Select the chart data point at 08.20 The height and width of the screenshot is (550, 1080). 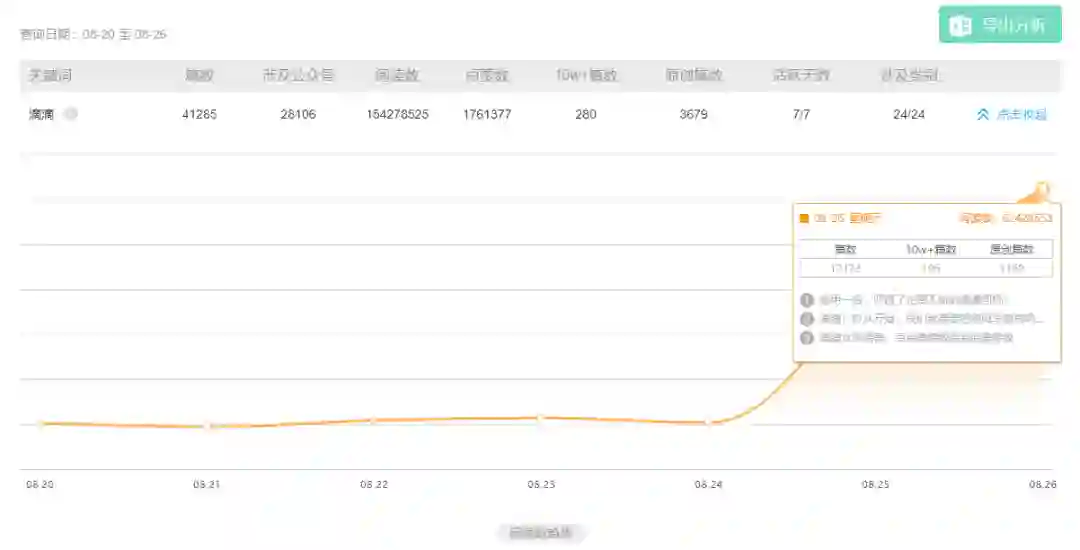pyautogui.click(x=40, y=423)
